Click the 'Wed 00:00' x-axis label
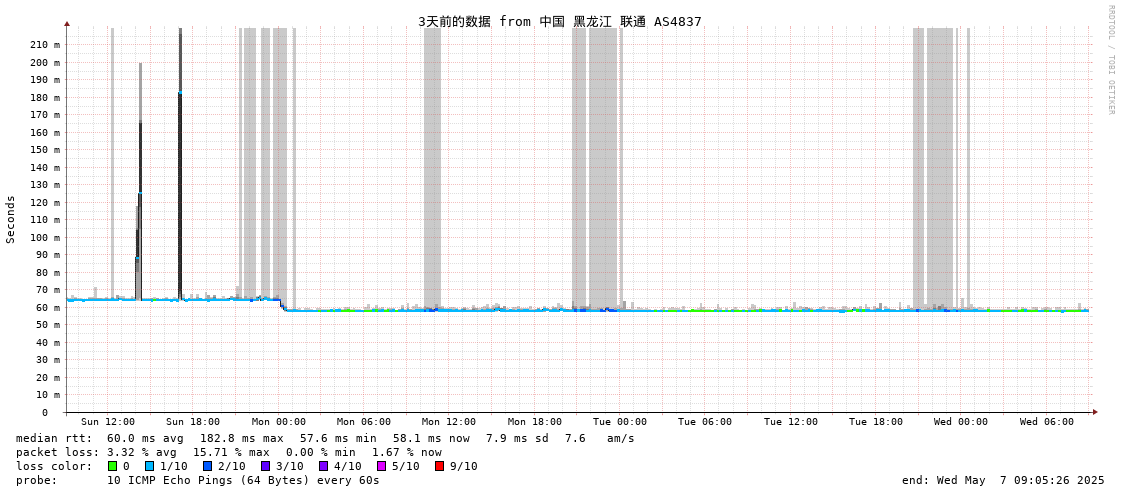This screenshot has height=494, width=1121. (x=961, y=422)
